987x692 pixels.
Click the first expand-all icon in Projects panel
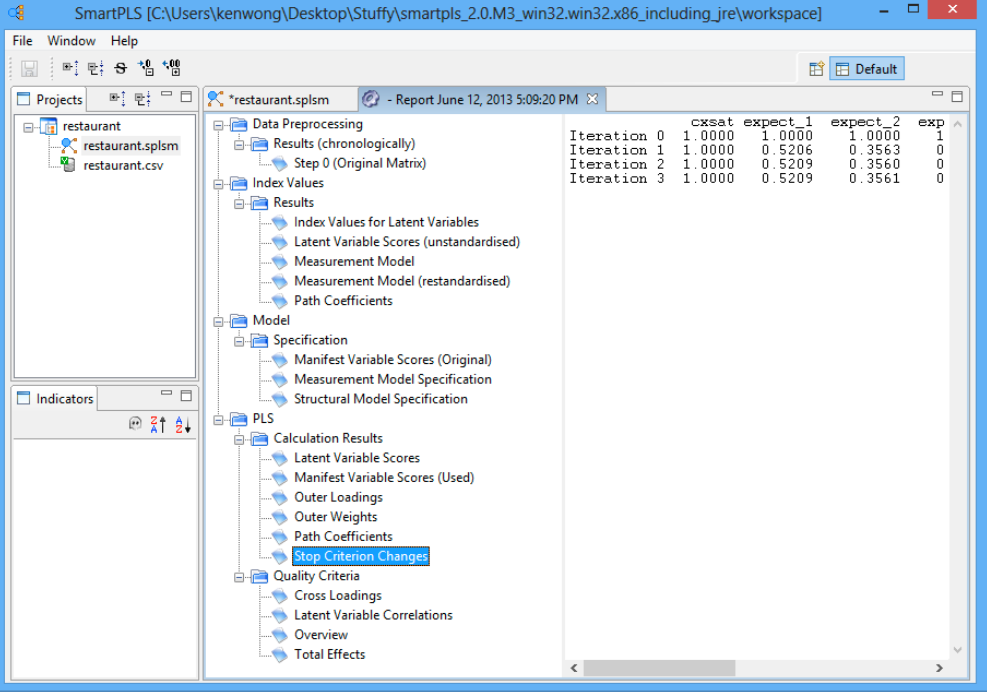pos(117,98)
